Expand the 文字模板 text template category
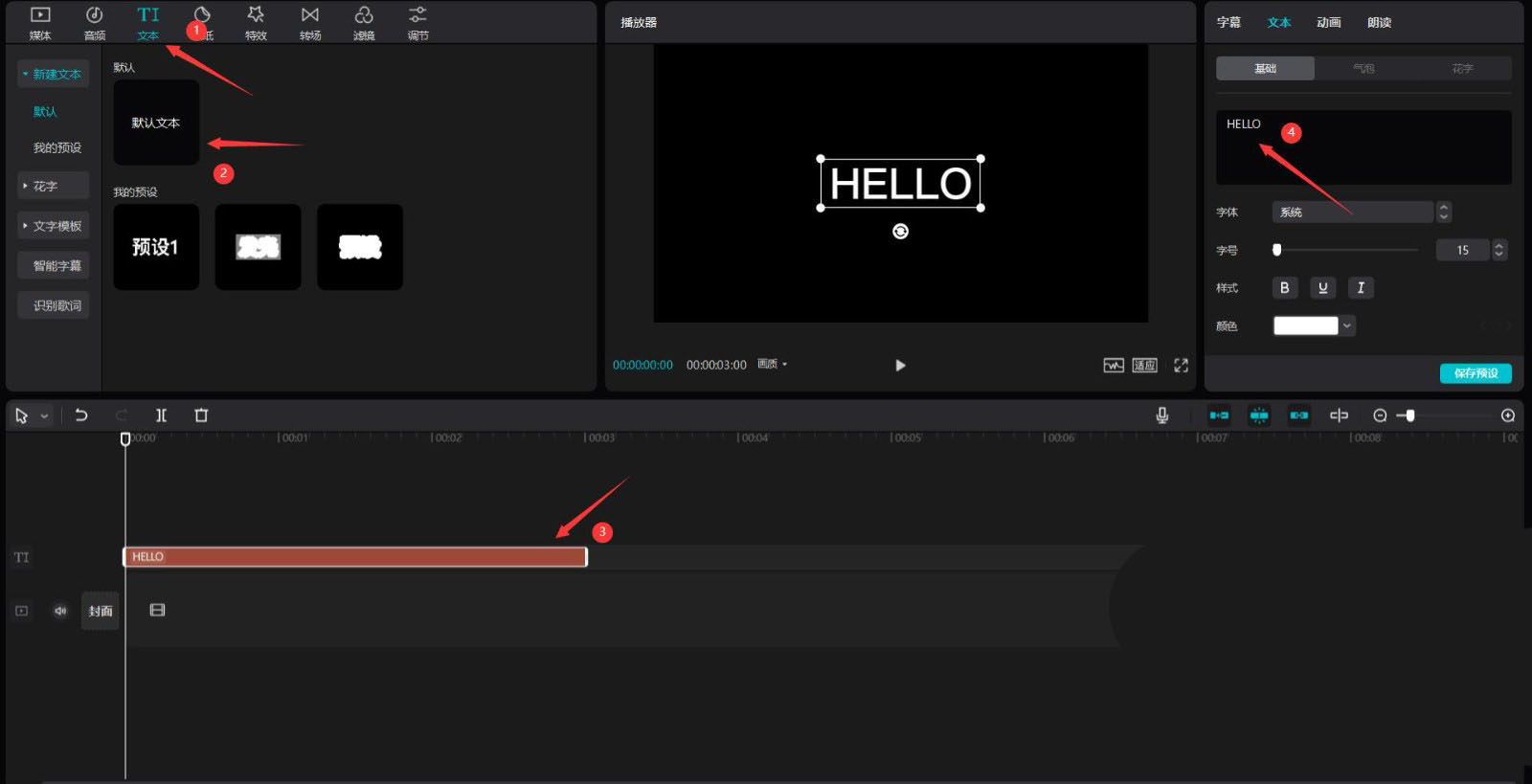The height and width of the screenshot is (784, 1532). pyautogui.click(x=53, y=226)
